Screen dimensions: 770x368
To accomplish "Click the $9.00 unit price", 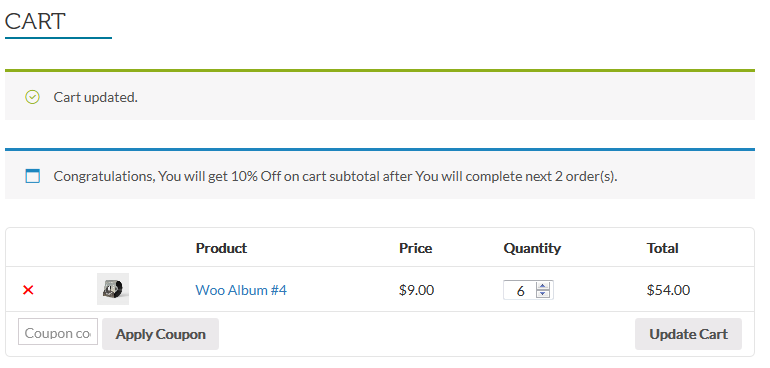I will (x=416, y=290).
